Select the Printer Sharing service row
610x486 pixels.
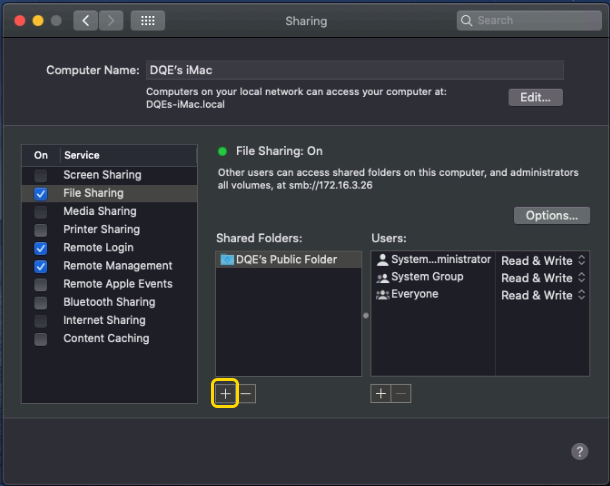click(x=109, y=230)
